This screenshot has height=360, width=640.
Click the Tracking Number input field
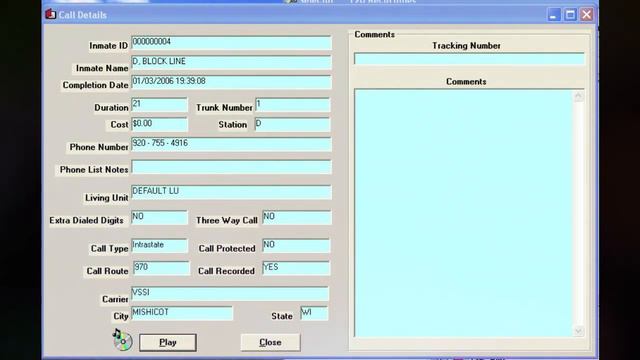pyautogui.click(x=469, y=59)
